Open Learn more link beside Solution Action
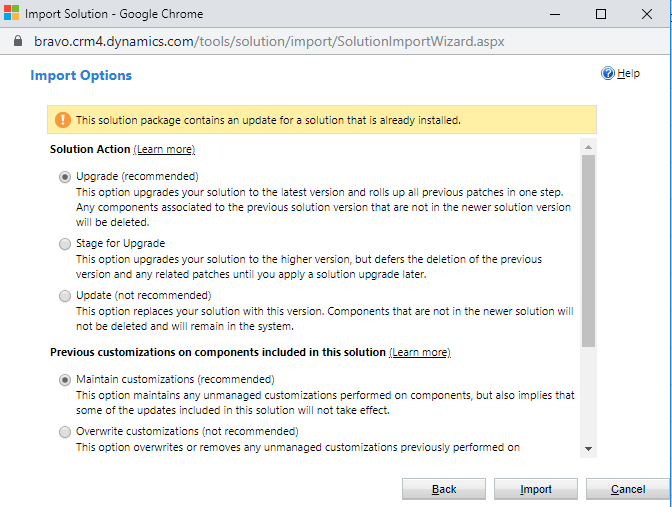 click(x=164, y=149)
